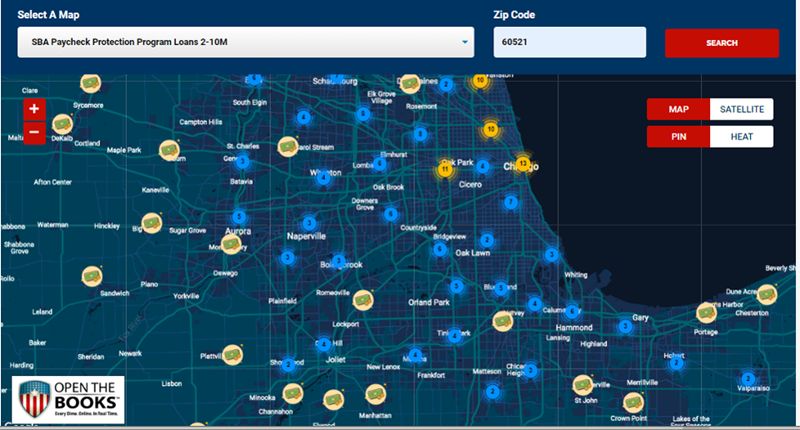The height and width of the screenshot is (430, 800).
Task: Open the blue 6 cluster near Lombard
Action: tap(379, 164)
